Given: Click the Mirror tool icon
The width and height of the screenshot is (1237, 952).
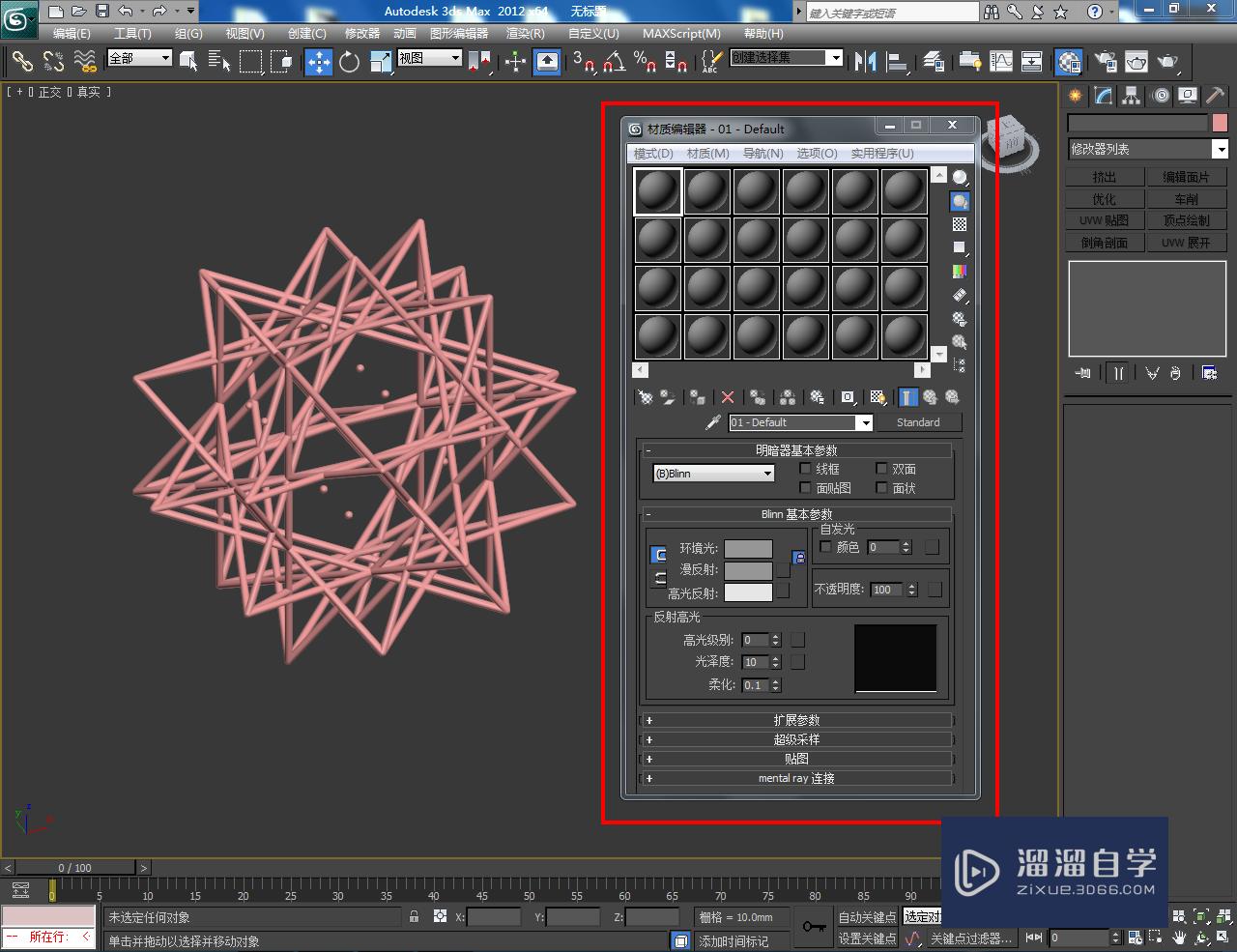Looking at the screenshot, I should point(866,62).
